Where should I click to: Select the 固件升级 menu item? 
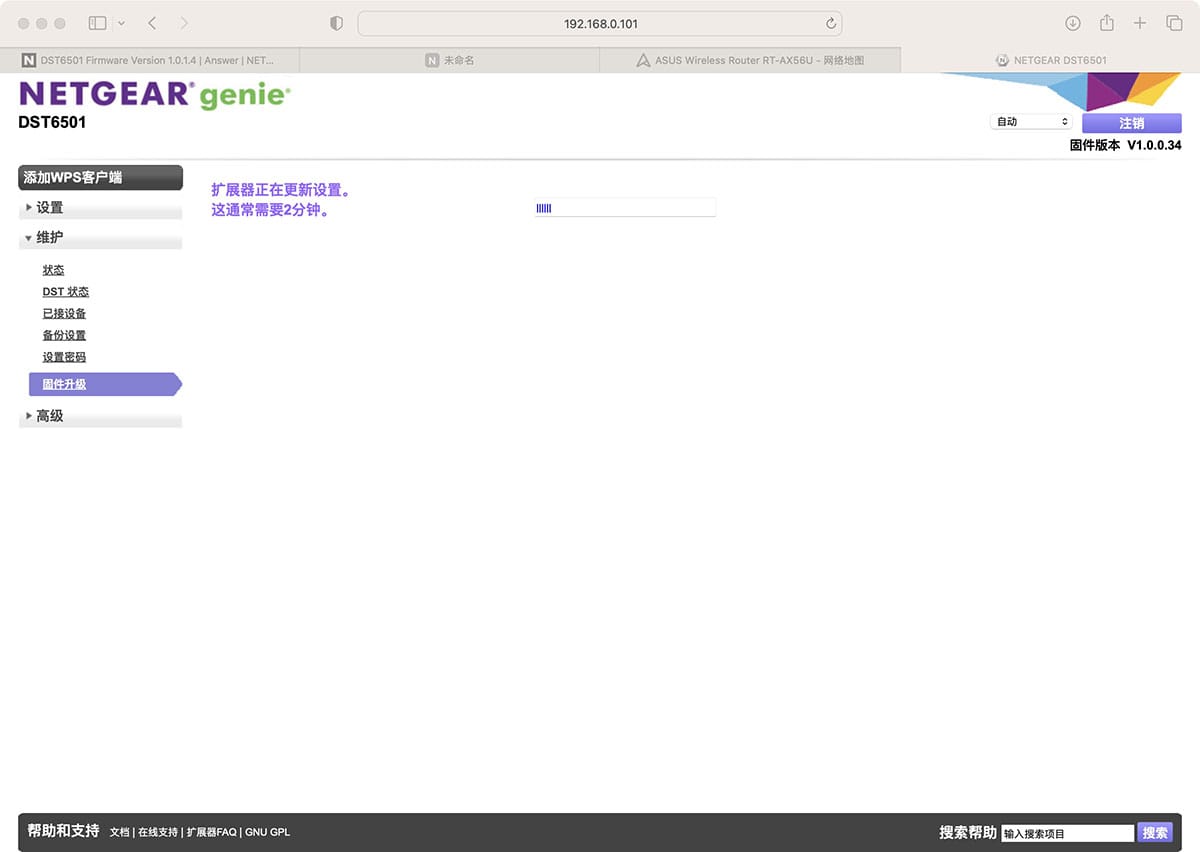point(105,384)
